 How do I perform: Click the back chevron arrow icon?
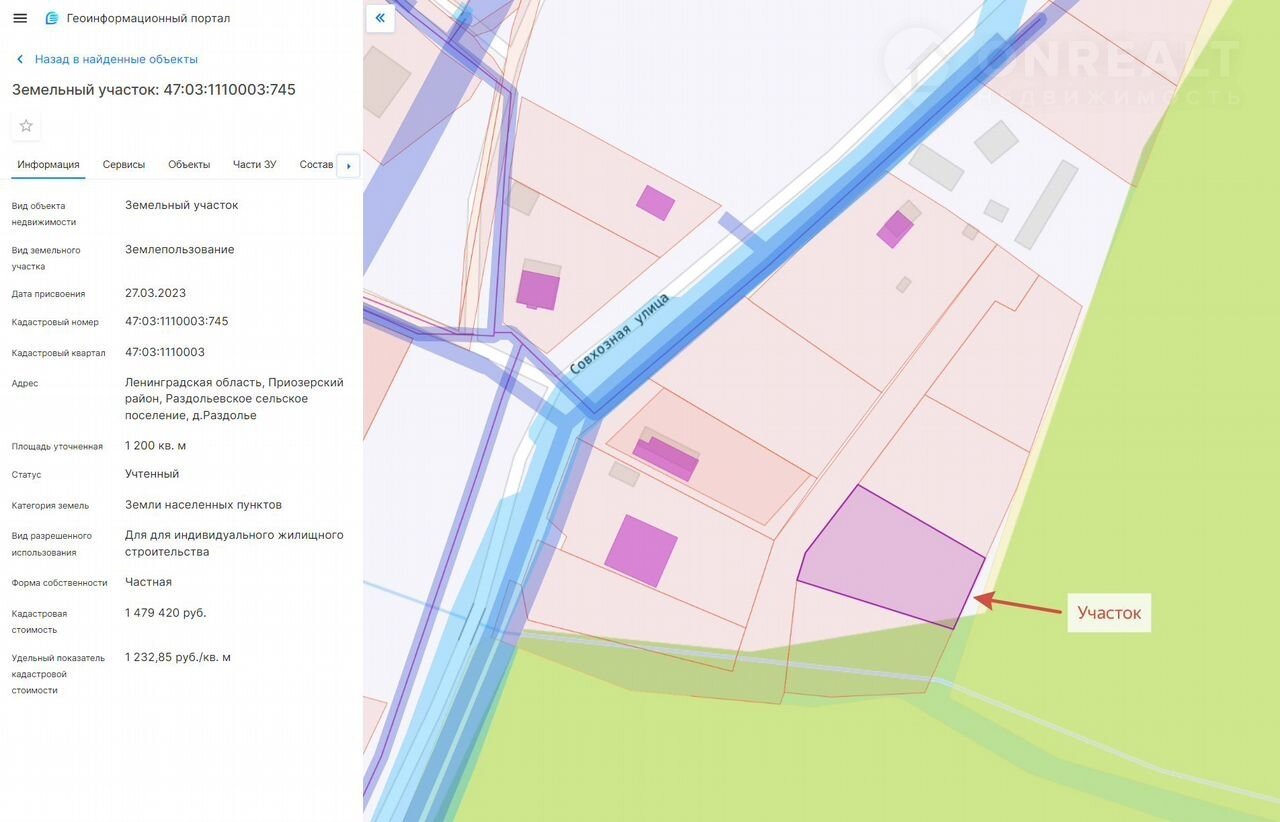pos(20,59)
